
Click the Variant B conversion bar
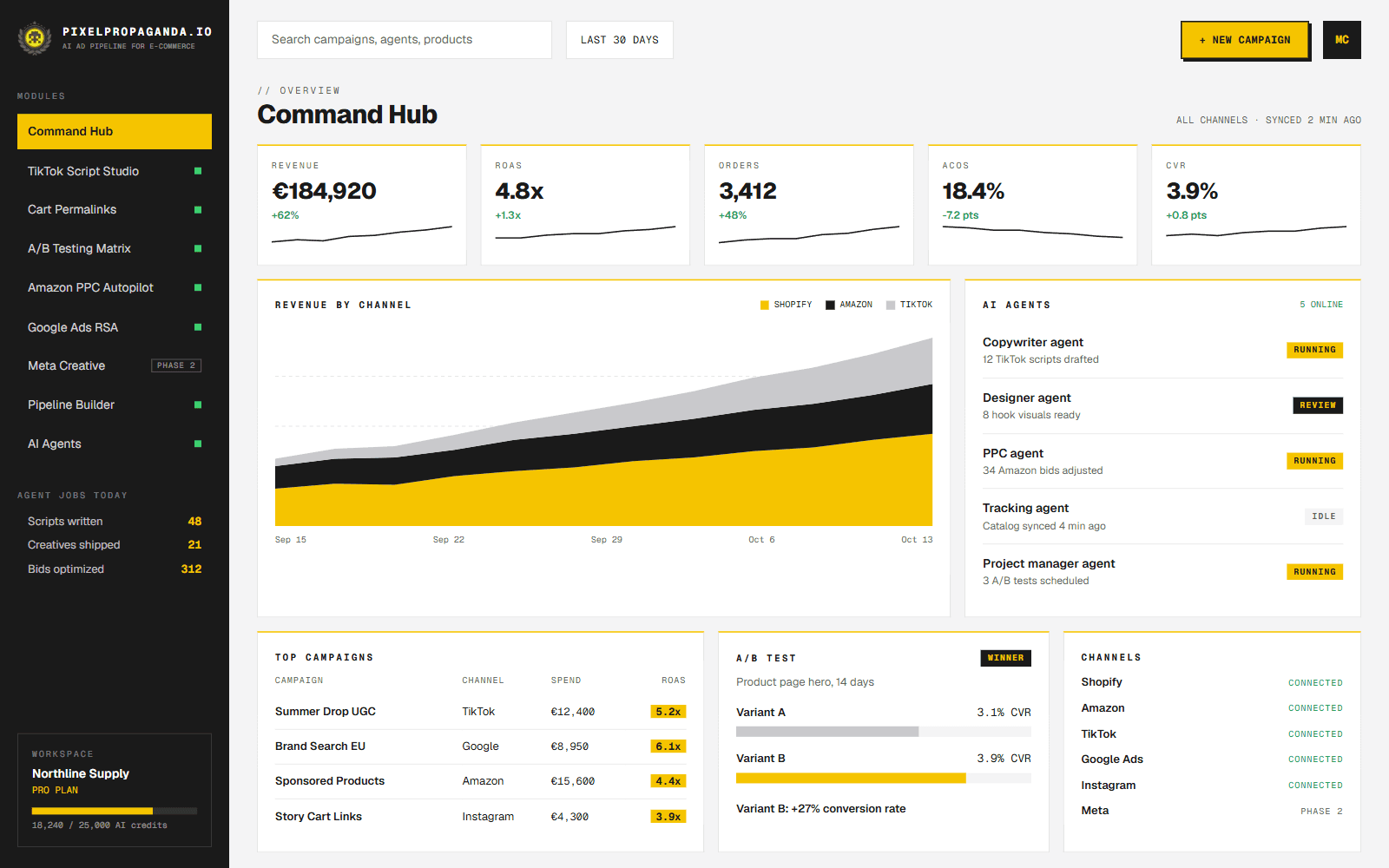click(884, 779)
